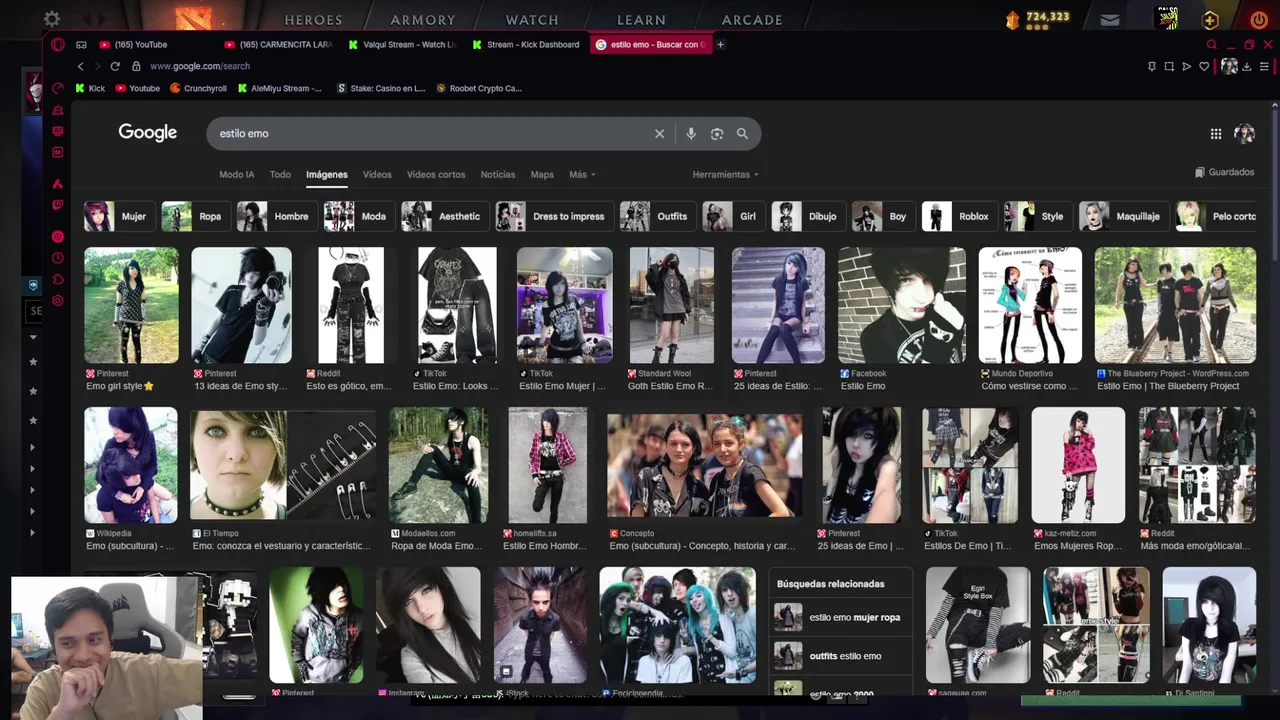Image resolution: width=1280 pixels, height=720 pixels.
Task: Focus the estilo emo search field
Action: click(x=430, y=134)
